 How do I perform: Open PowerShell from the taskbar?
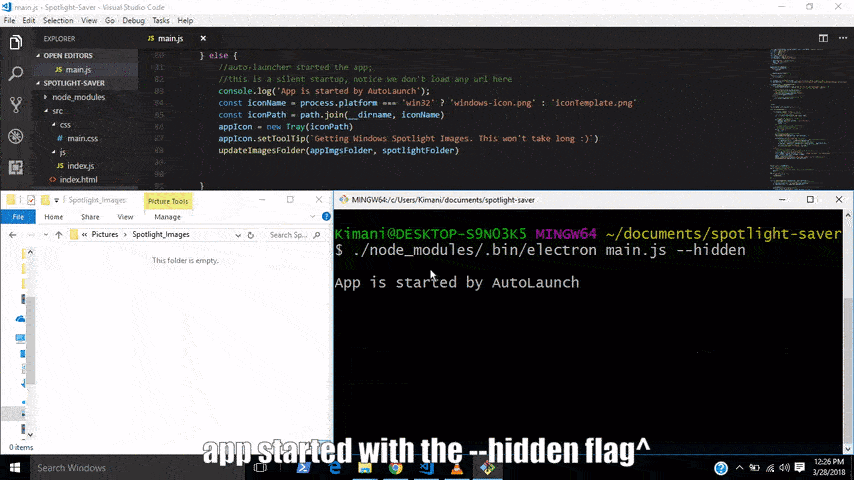click(x=303, y=467)
